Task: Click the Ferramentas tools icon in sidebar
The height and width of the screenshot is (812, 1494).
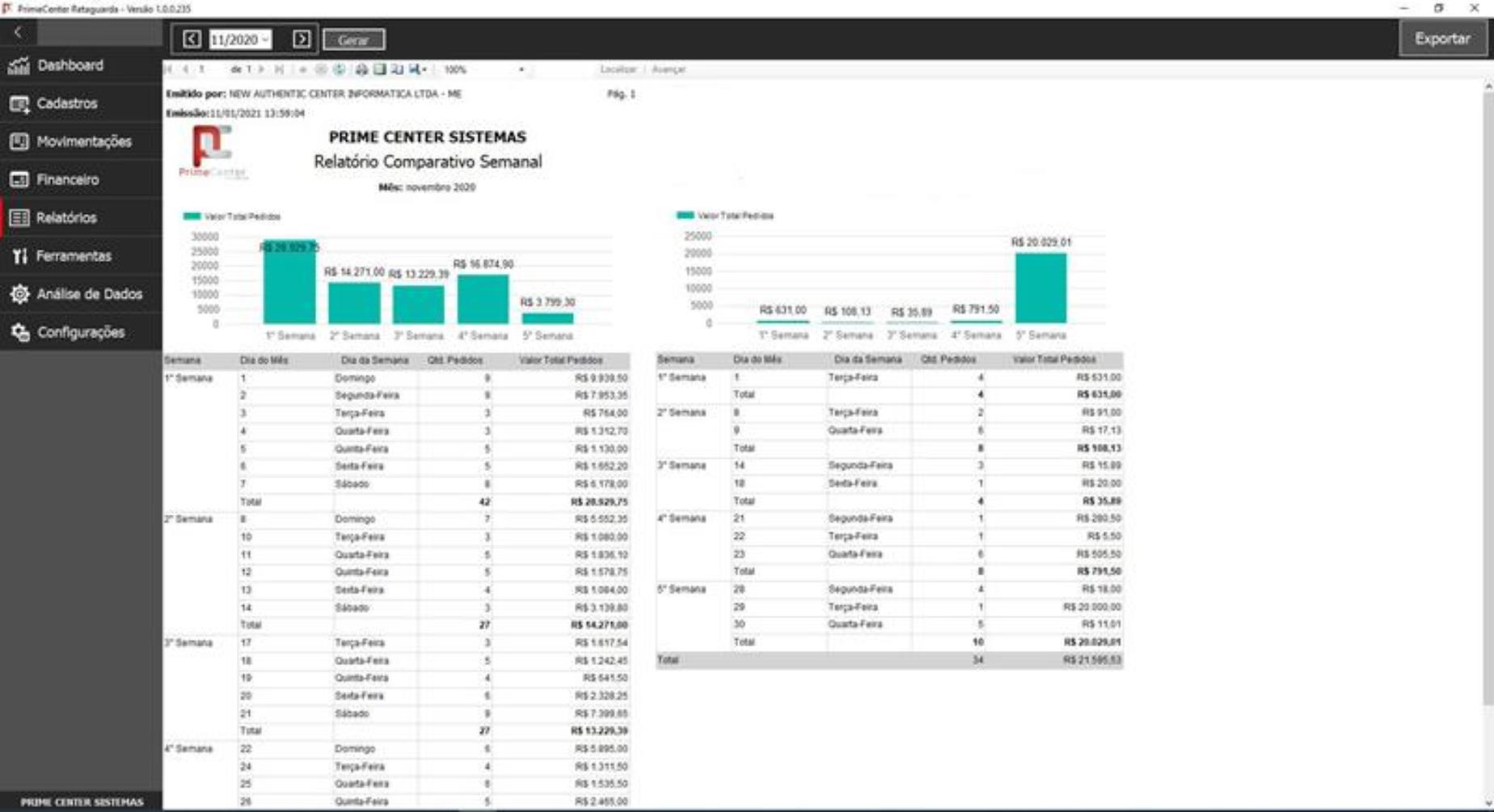Action: [19, 256]
